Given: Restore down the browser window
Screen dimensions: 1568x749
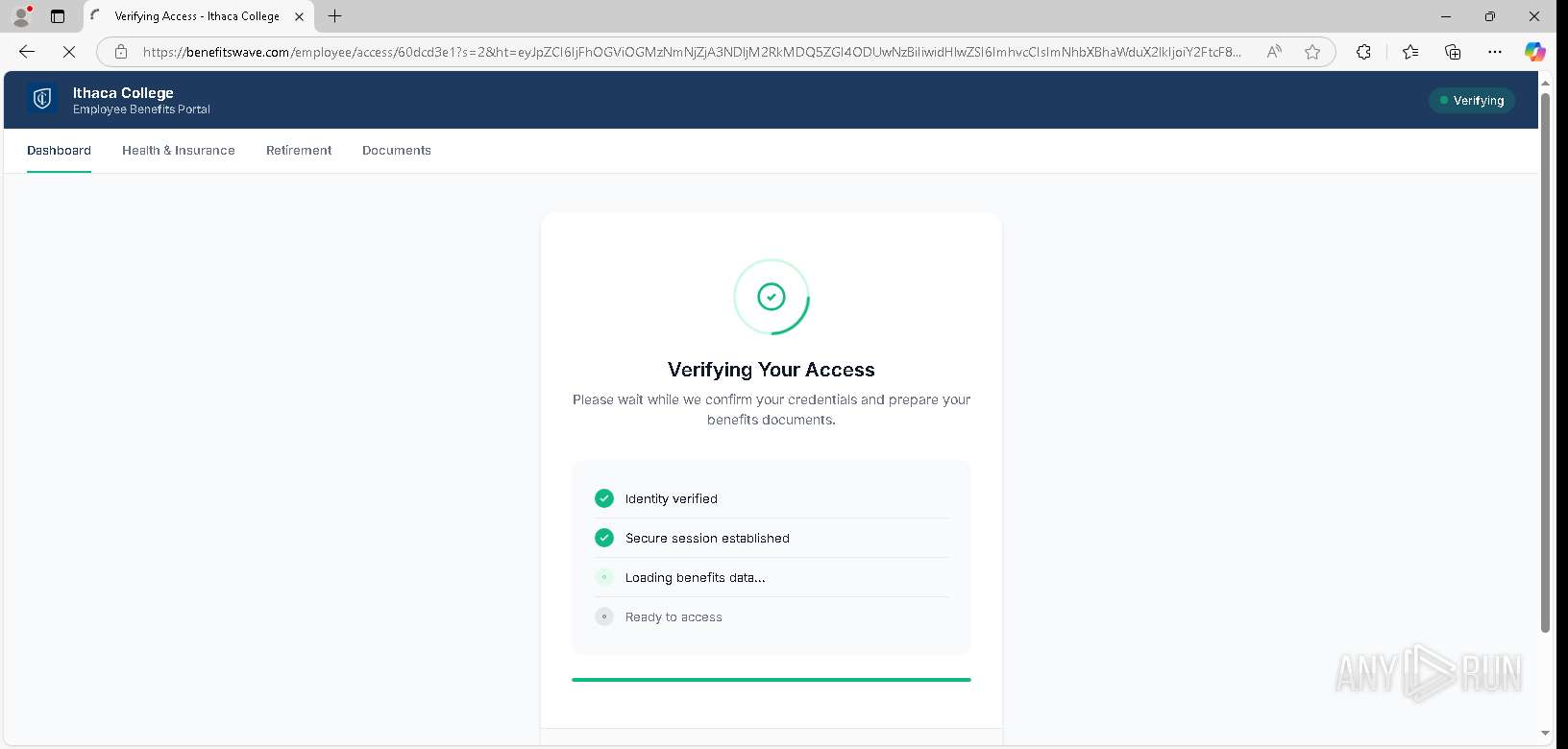Looking at the screenshot, I should pyautogui.click(x=1489, y=16).
